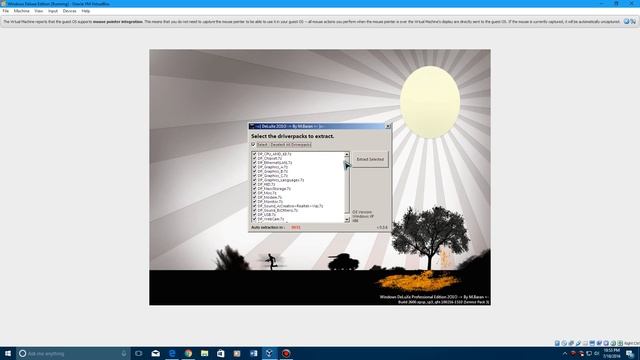Uncheck the DP_HID.7z checkbox
Image resolution: width=640 pixels, height=360 pixels.
[254, 184]
